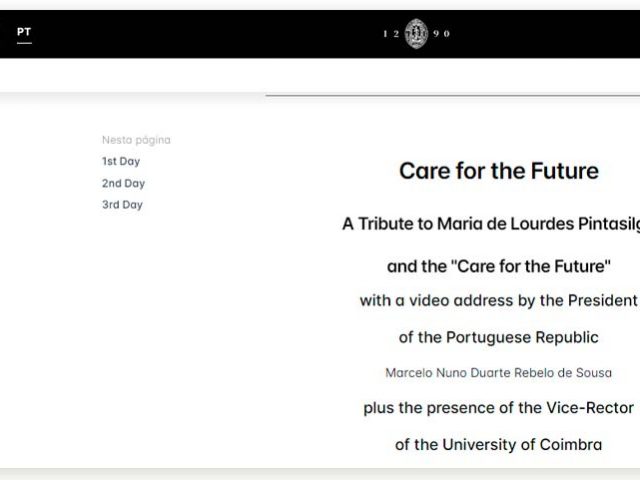This screenshot has height=480, width=640.
Task: Open the University of Coimbra 1290 seal logo
Action: [416, 34]
